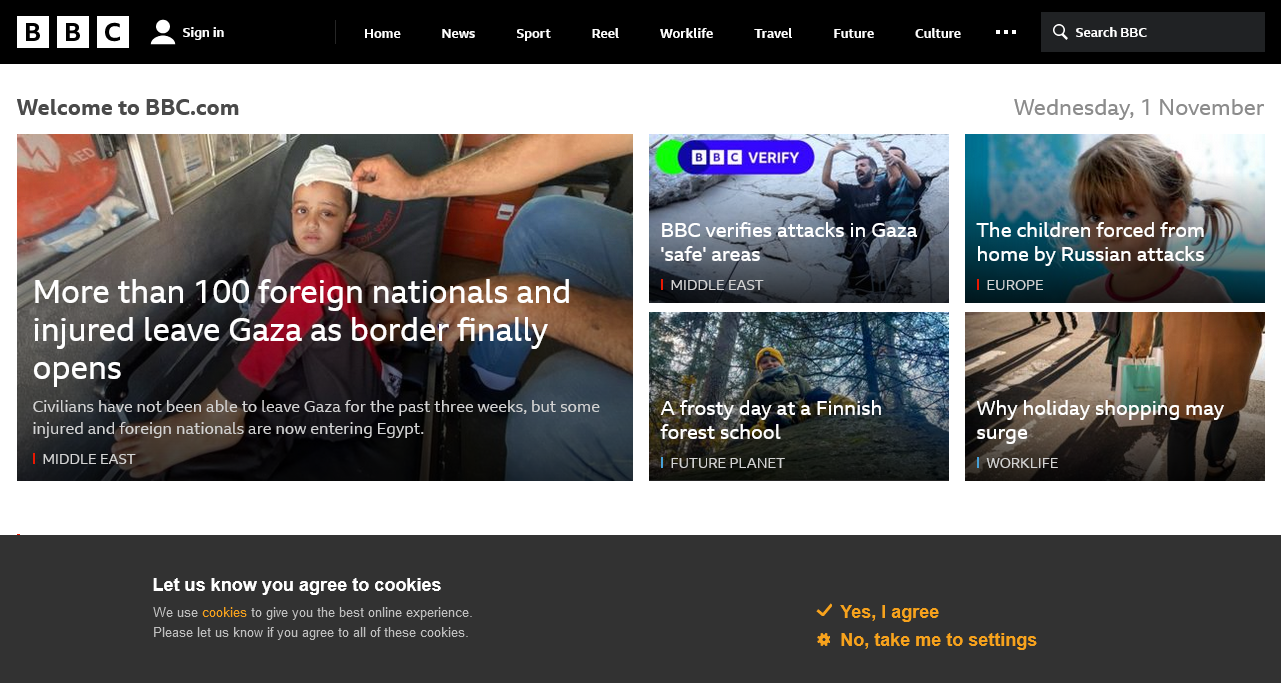
Task: Open the News section
Action: coord(458,33)
